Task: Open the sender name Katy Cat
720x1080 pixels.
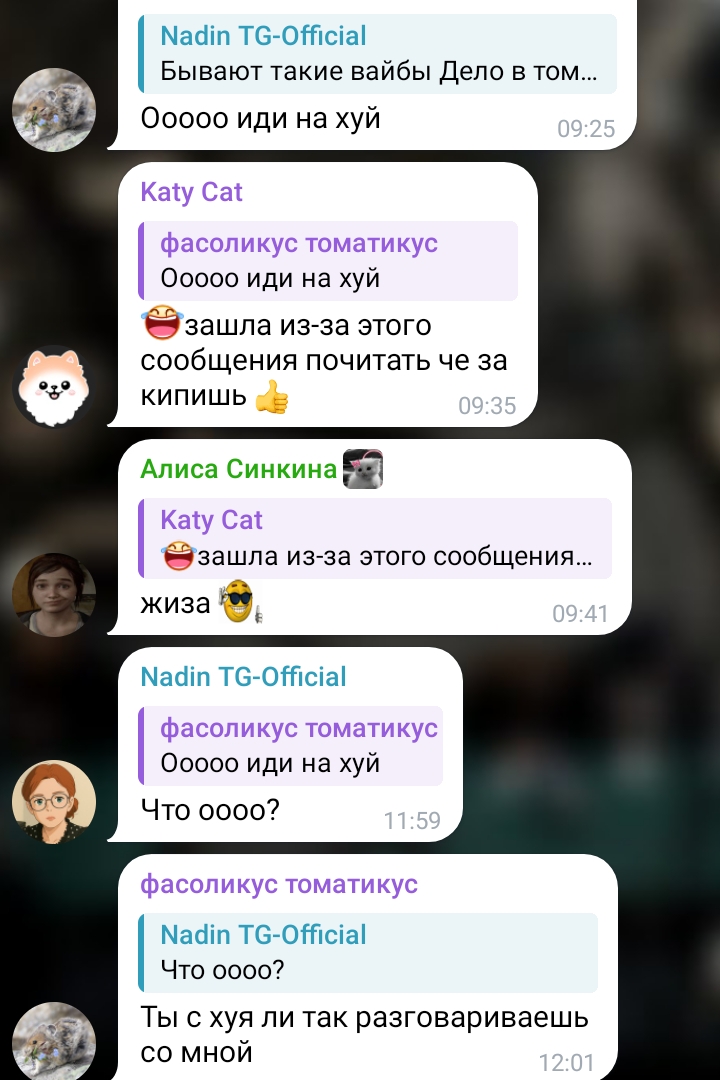Action: tap(192, 191)
